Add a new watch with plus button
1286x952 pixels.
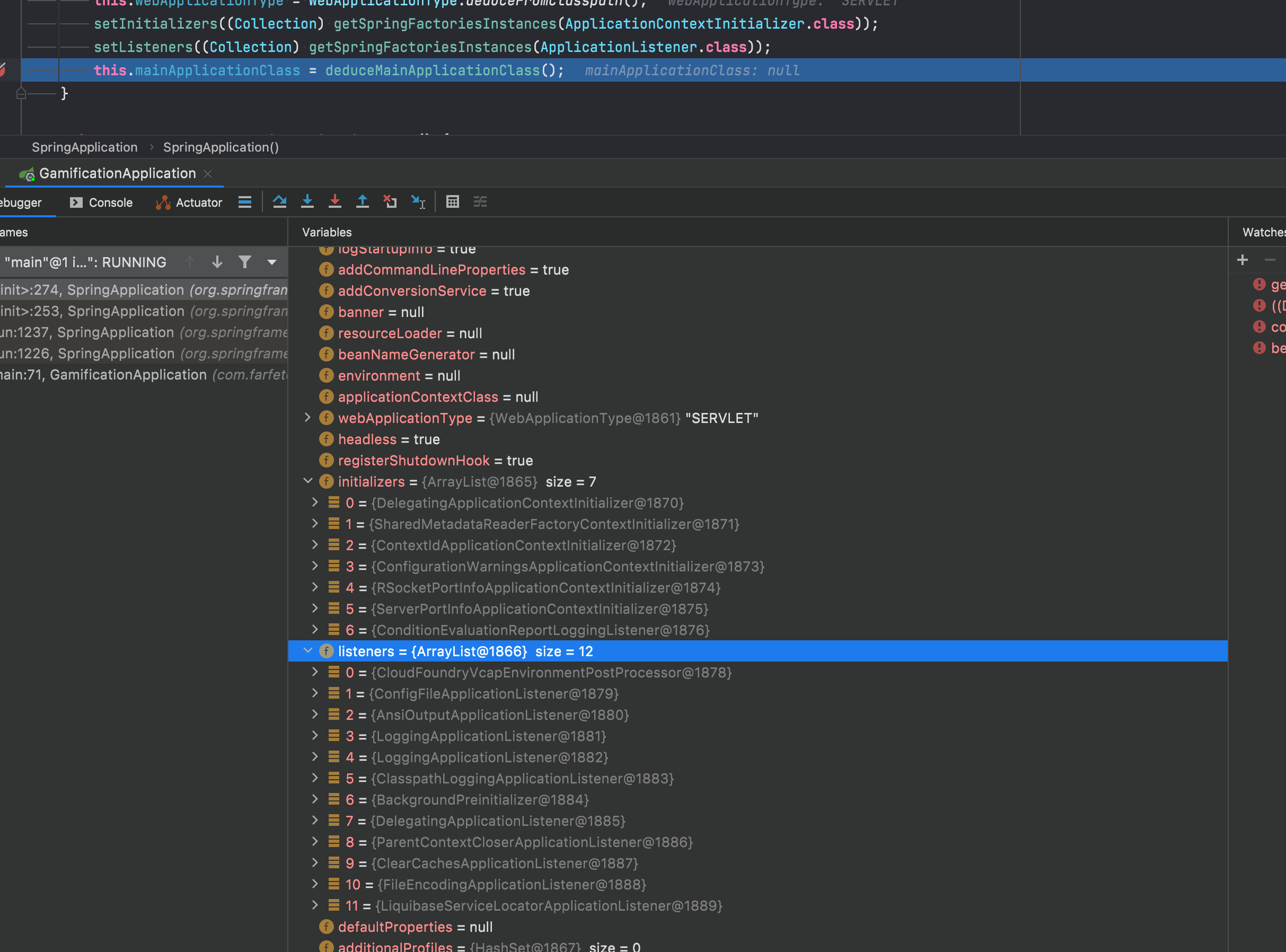coord(1242,260)
